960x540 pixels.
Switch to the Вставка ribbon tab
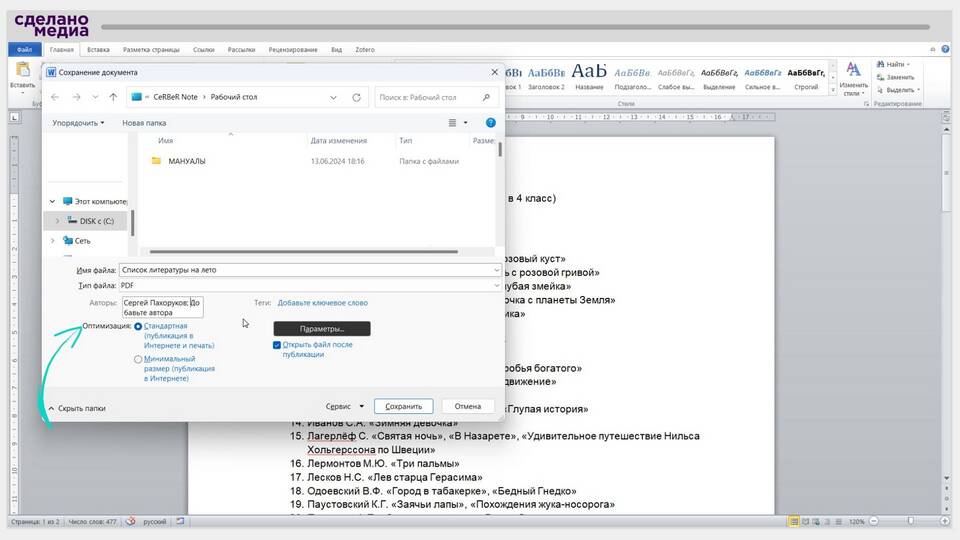98,49
